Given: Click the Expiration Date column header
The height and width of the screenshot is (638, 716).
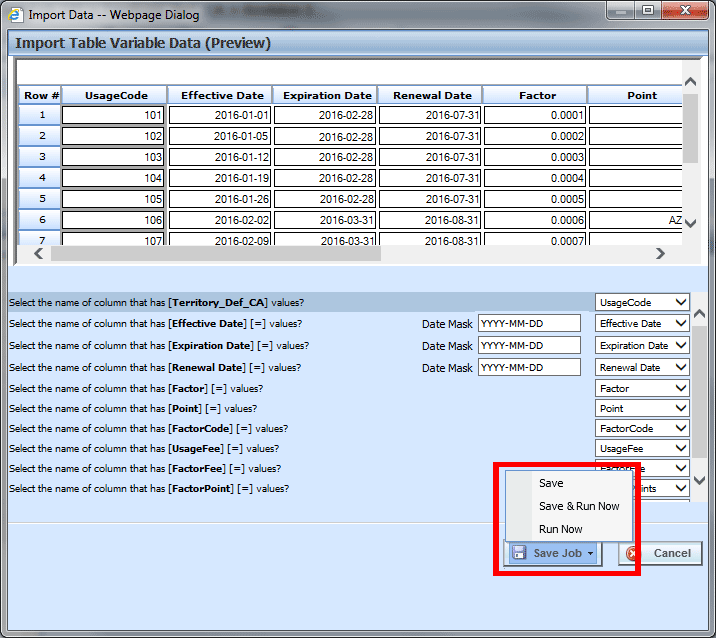Looking at the screenshot, I should [325, 95].
